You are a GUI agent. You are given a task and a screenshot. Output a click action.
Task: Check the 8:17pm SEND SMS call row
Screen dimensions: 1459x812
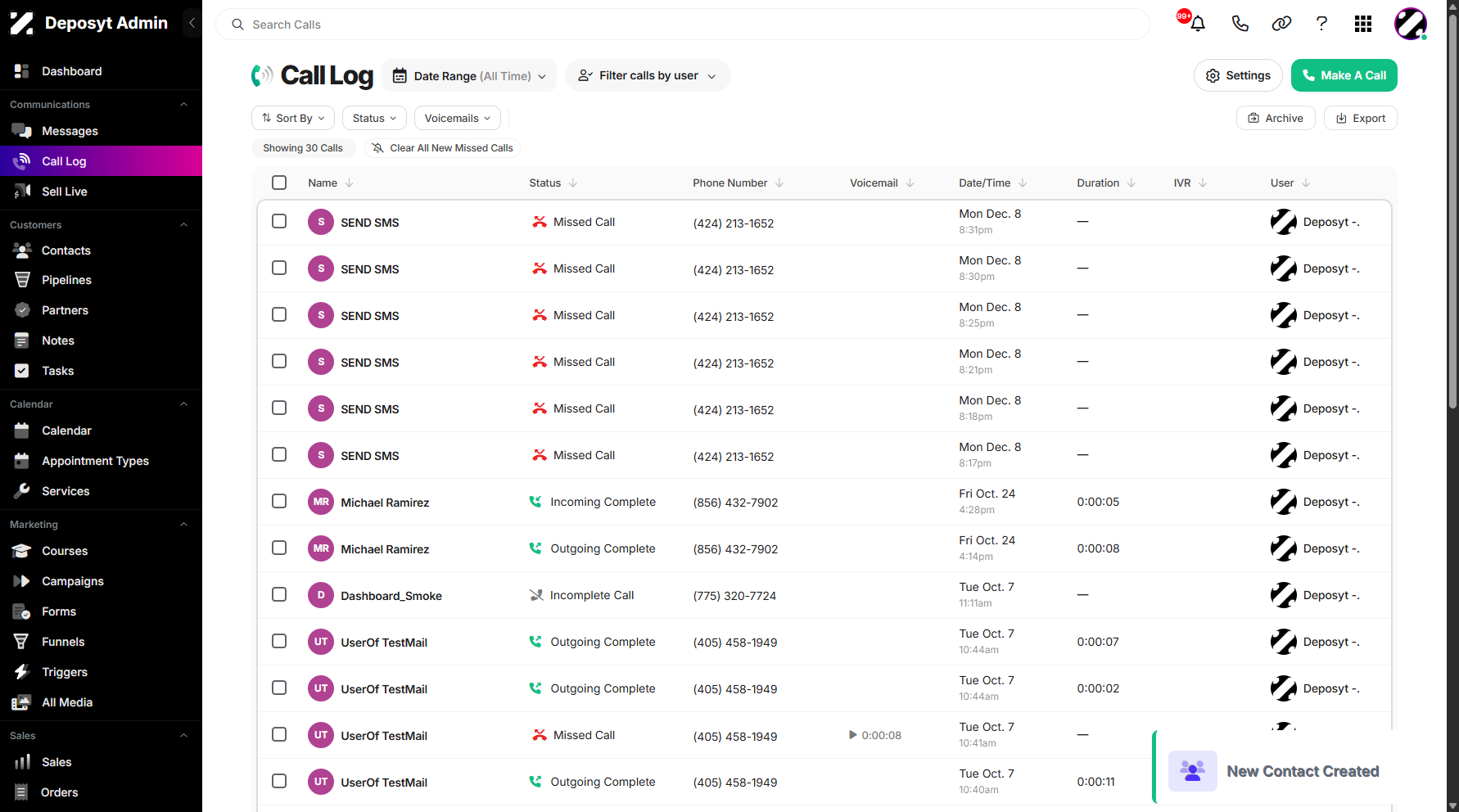point(279,454)
